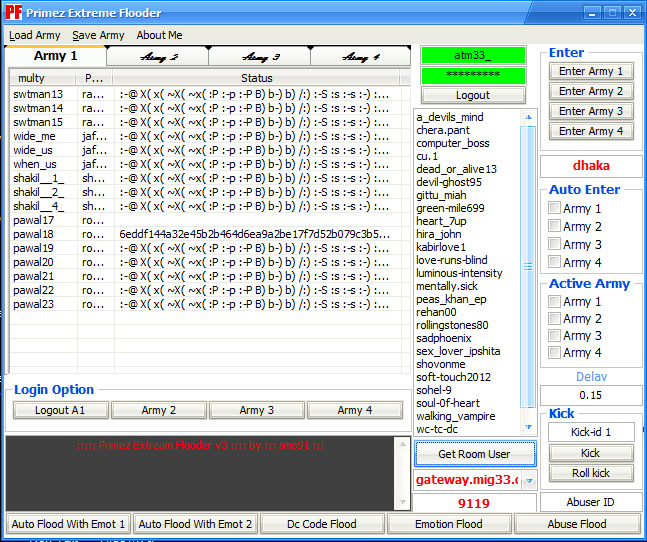647x542 pixels.
Task: Click the Abuser ID field
Action: [x=591, y=502]
